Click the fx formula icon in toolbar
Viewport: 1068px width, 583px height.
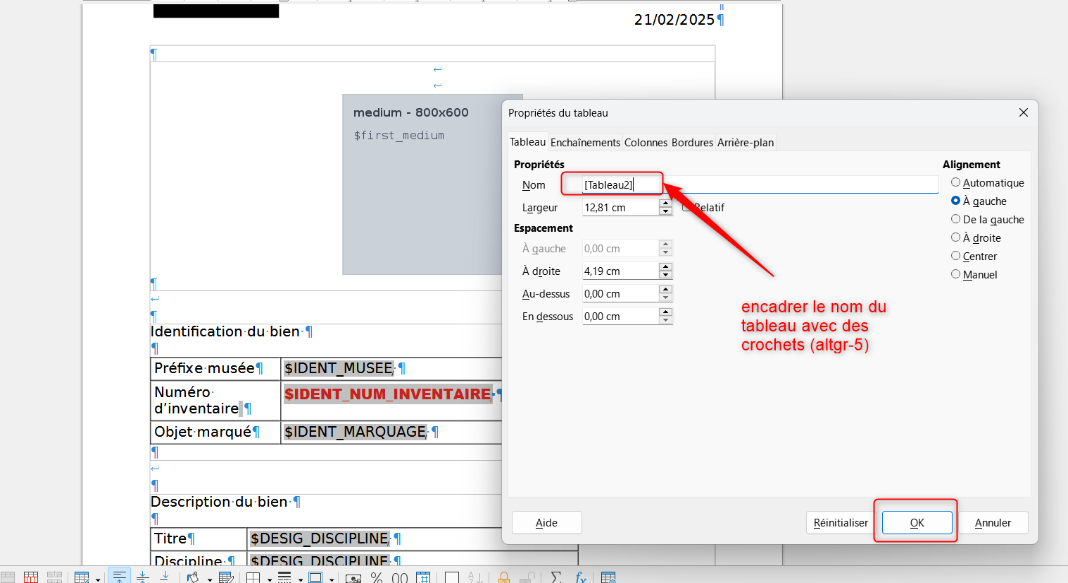[580, 577]
